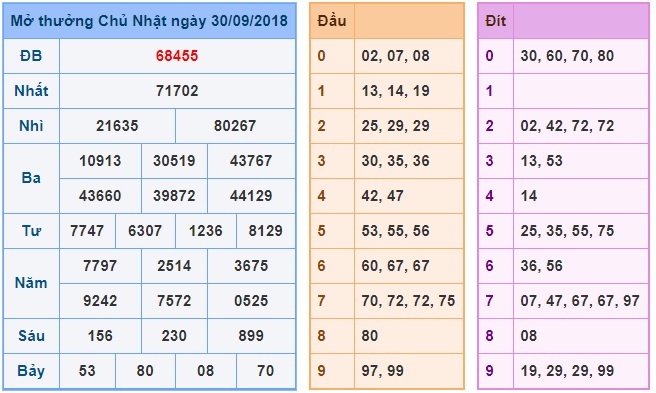Click fourth prize number 6307
Image resolution: width=656 pixels, height=393 pixels.
(x=145, y=231)
